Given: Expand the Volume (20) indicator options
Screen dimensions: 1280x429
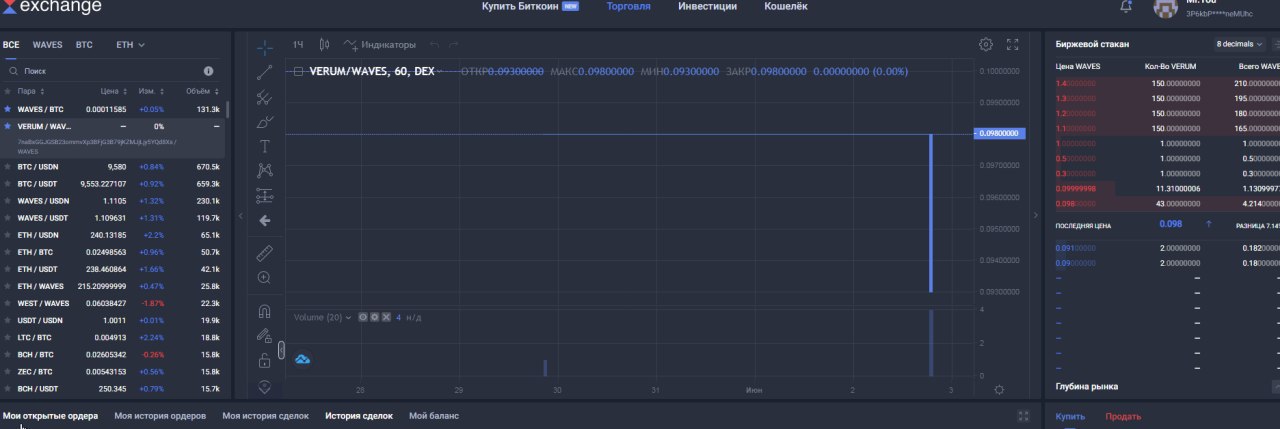Looking at the screenshot, I should click(x=349, y=317).
